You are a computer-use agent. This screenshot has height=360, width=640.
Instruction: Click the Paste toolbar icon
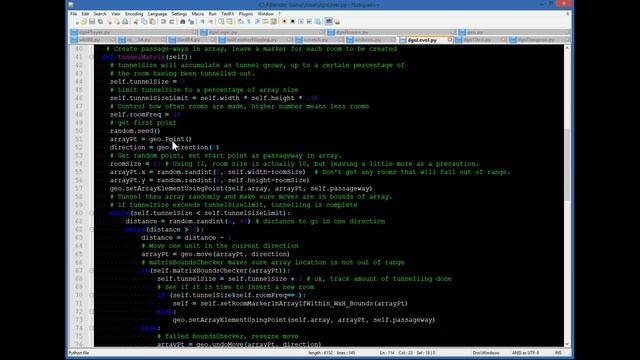point(152,21)
